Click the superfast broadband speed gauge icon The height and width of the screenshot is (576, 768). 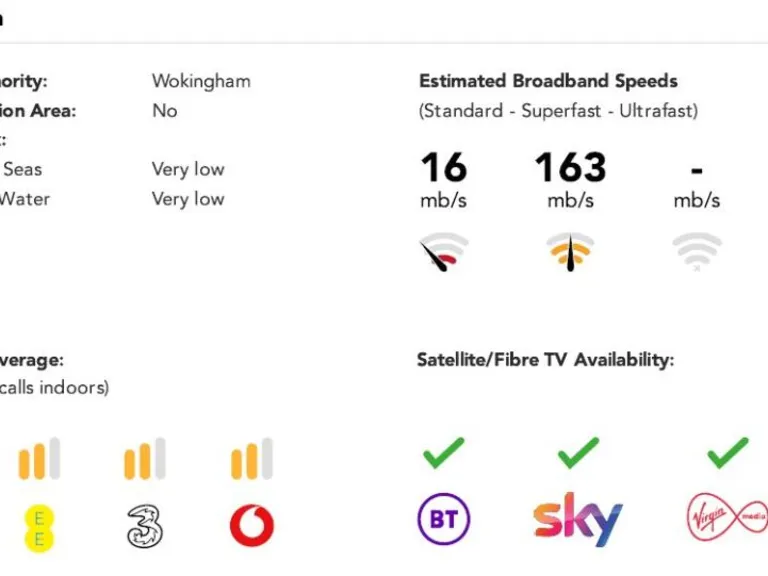tap(570, 252)
